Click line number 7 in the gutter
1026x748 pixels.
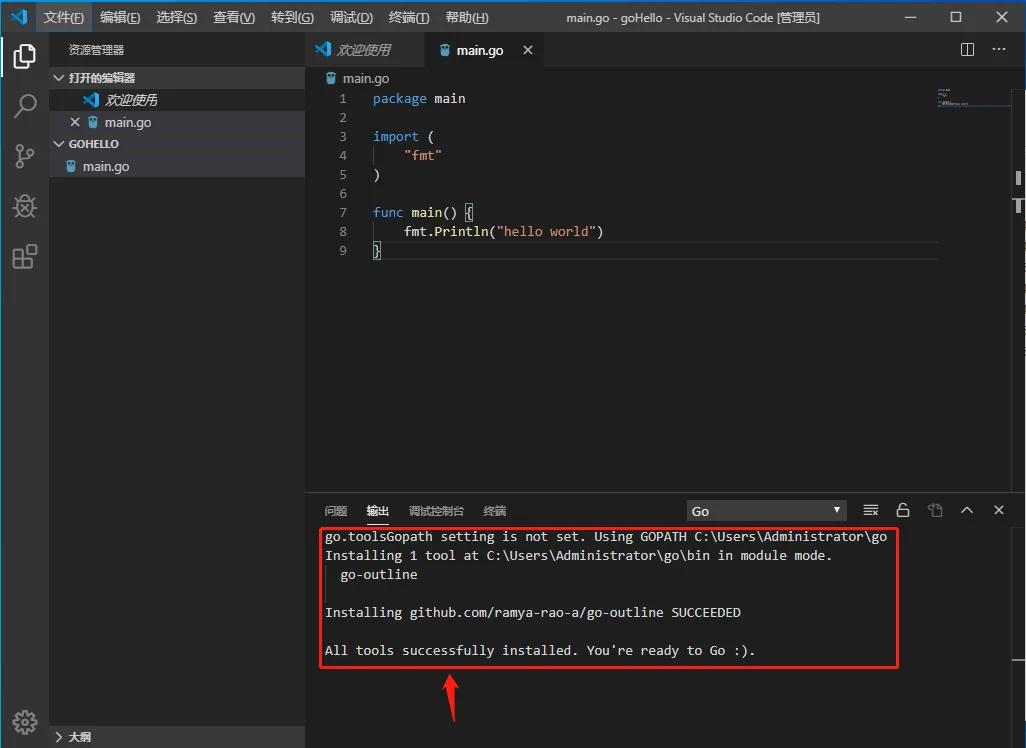pyautogui.click(x=343, y=213)
